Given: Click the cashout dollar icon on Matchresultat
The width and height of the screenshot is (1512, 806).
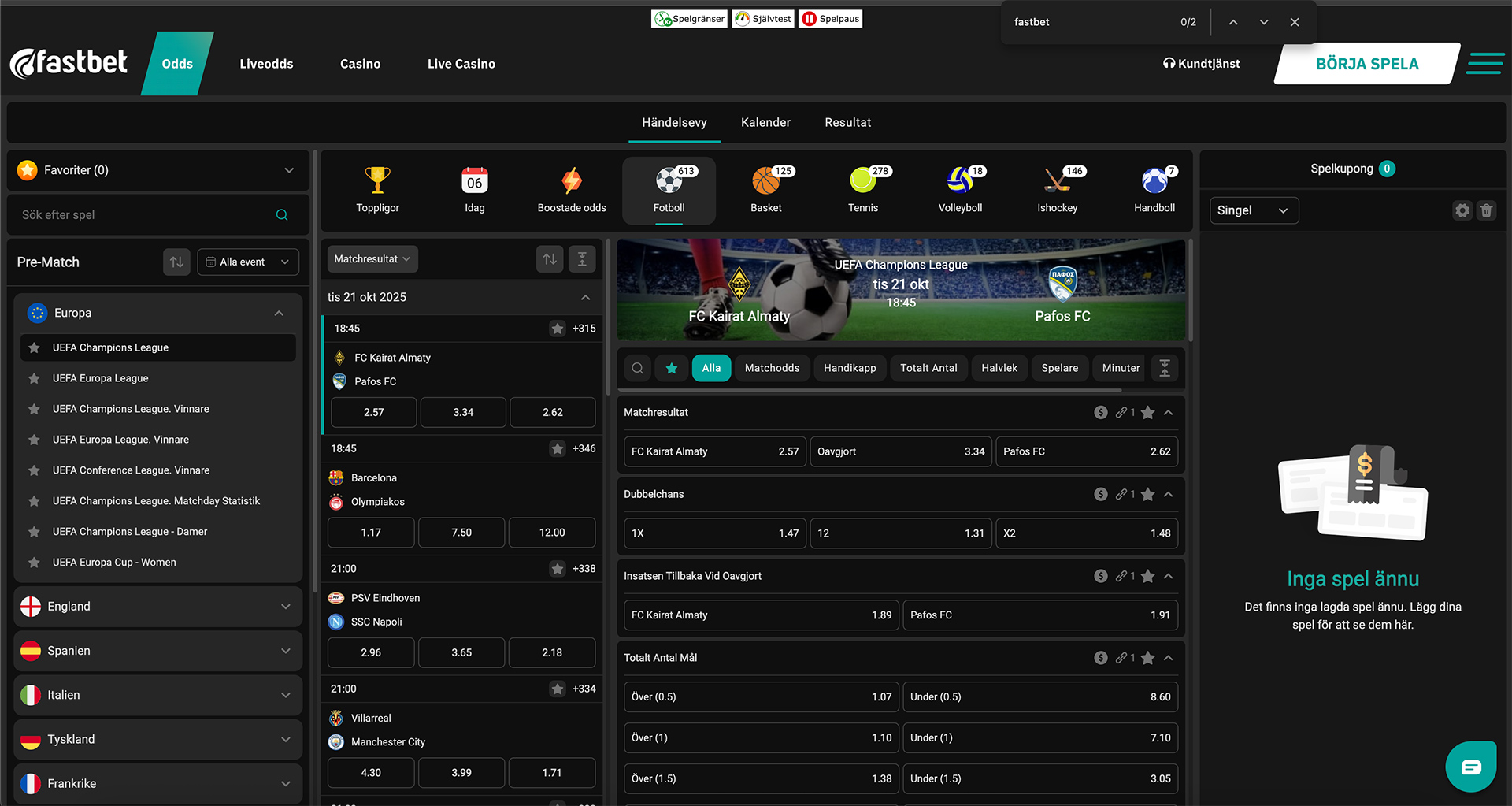Looking at the screenshot, I should (1100, 412).
